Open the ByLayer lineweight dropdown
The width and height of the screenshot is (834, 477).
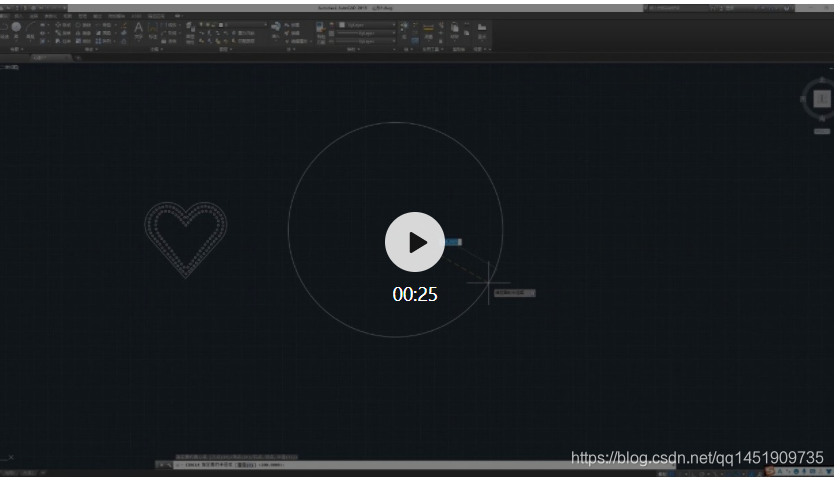(x=367, y=33)
